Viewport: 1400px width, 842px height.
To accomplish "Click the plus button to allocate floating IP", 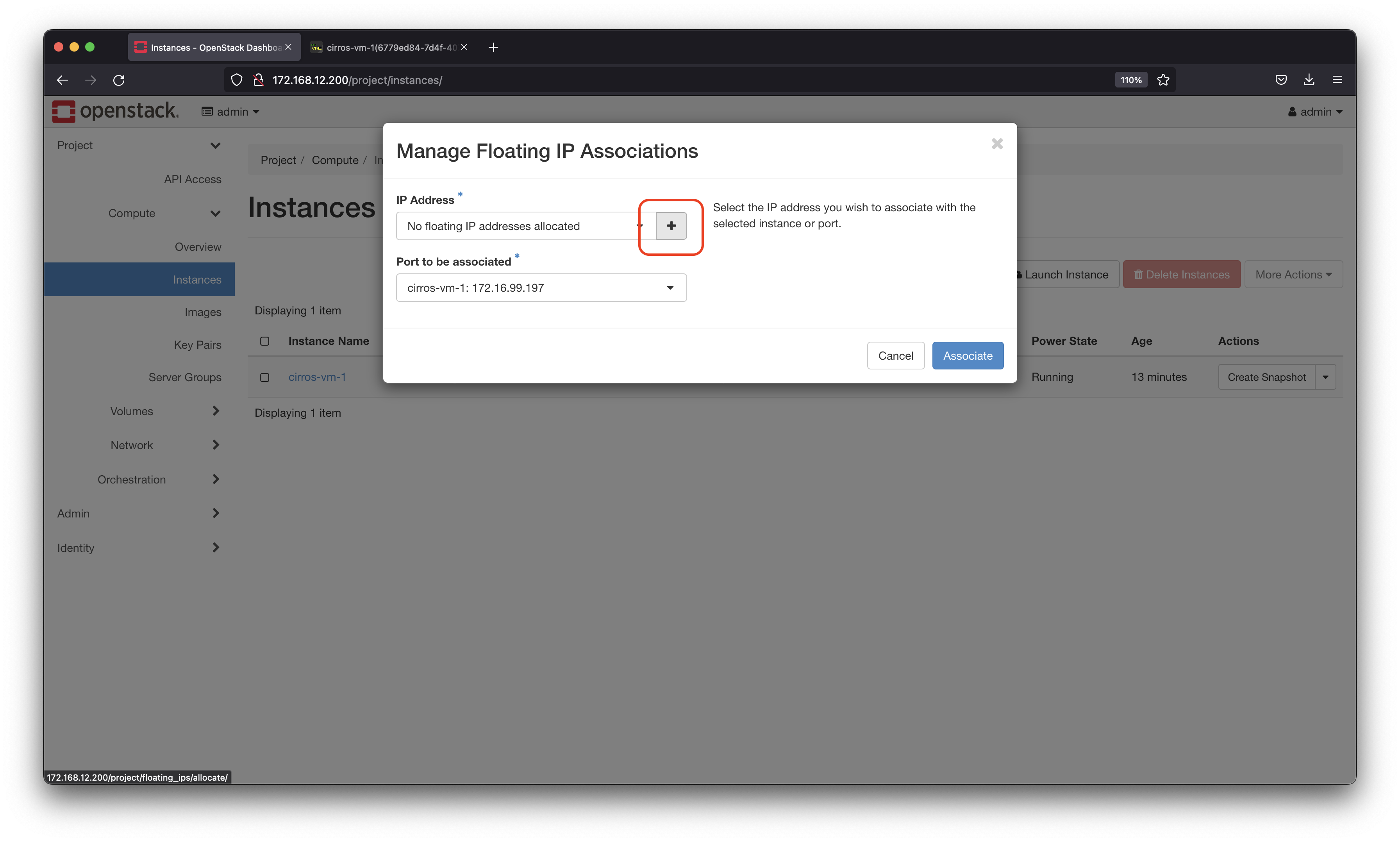I will [671, 226].
